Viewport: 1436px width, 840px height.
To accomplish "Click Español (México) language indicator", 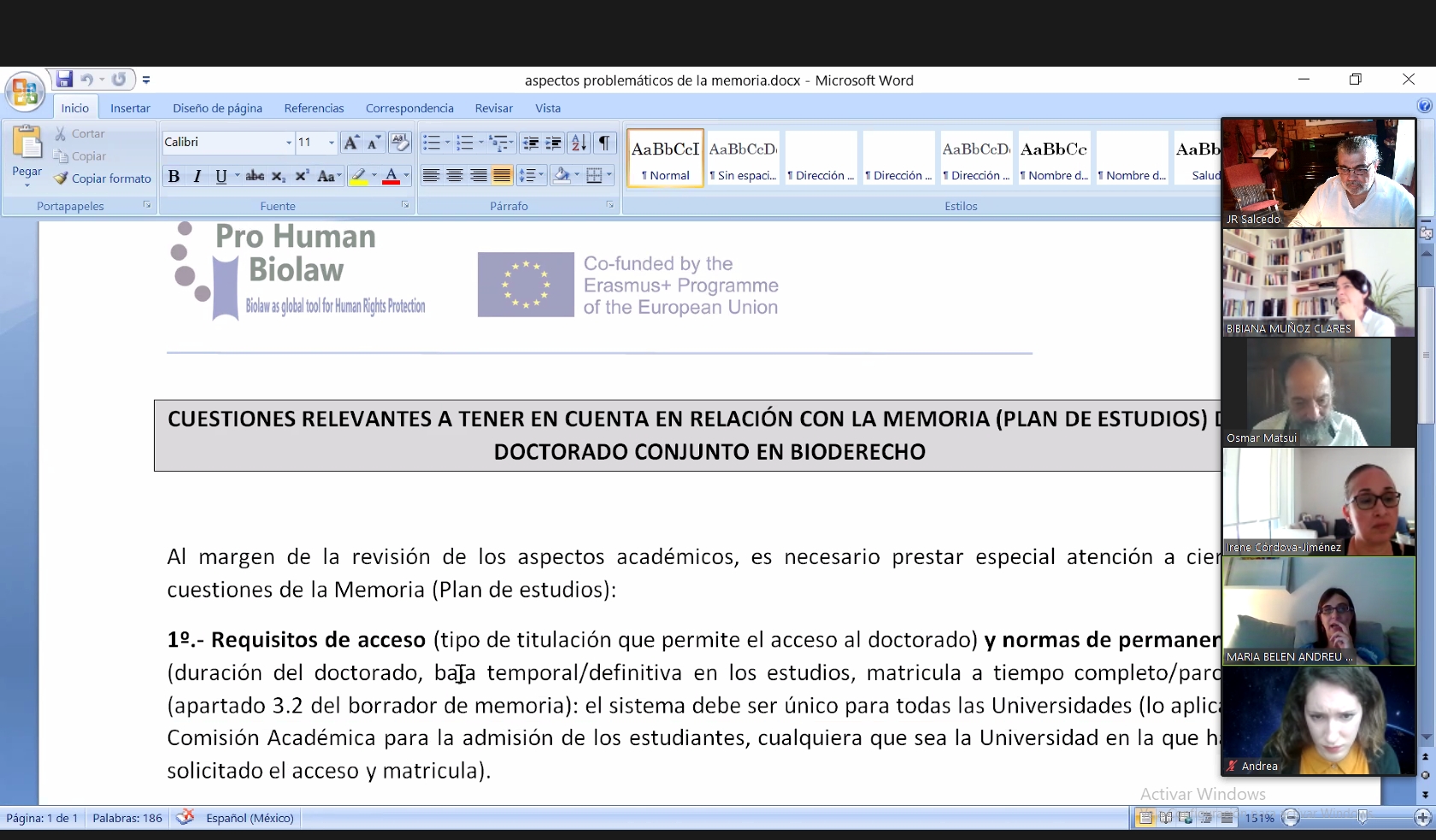I will point(250,818).
